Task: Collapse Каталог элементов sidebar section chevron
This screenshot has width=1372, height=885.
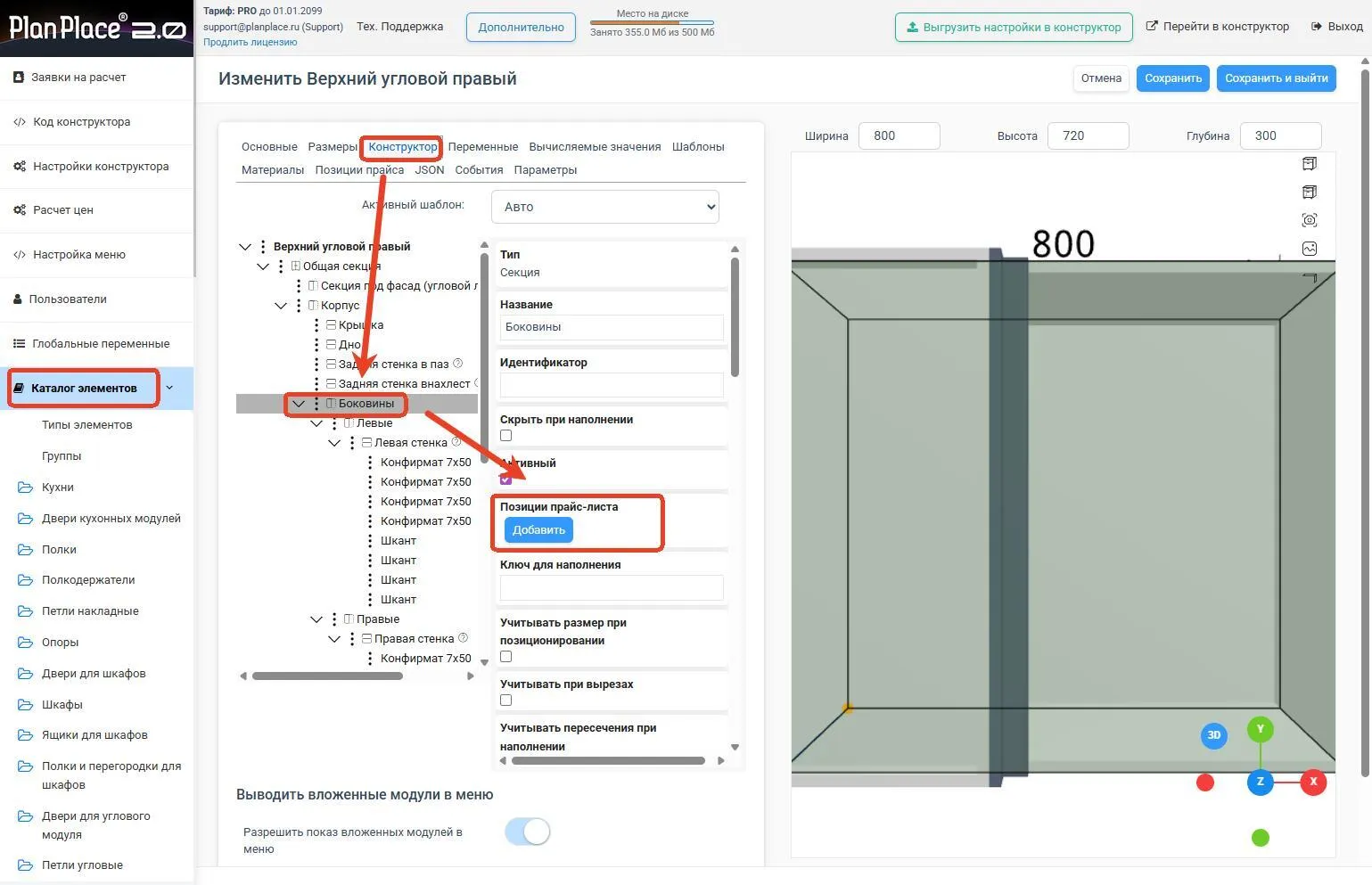Action: point(169,388)
